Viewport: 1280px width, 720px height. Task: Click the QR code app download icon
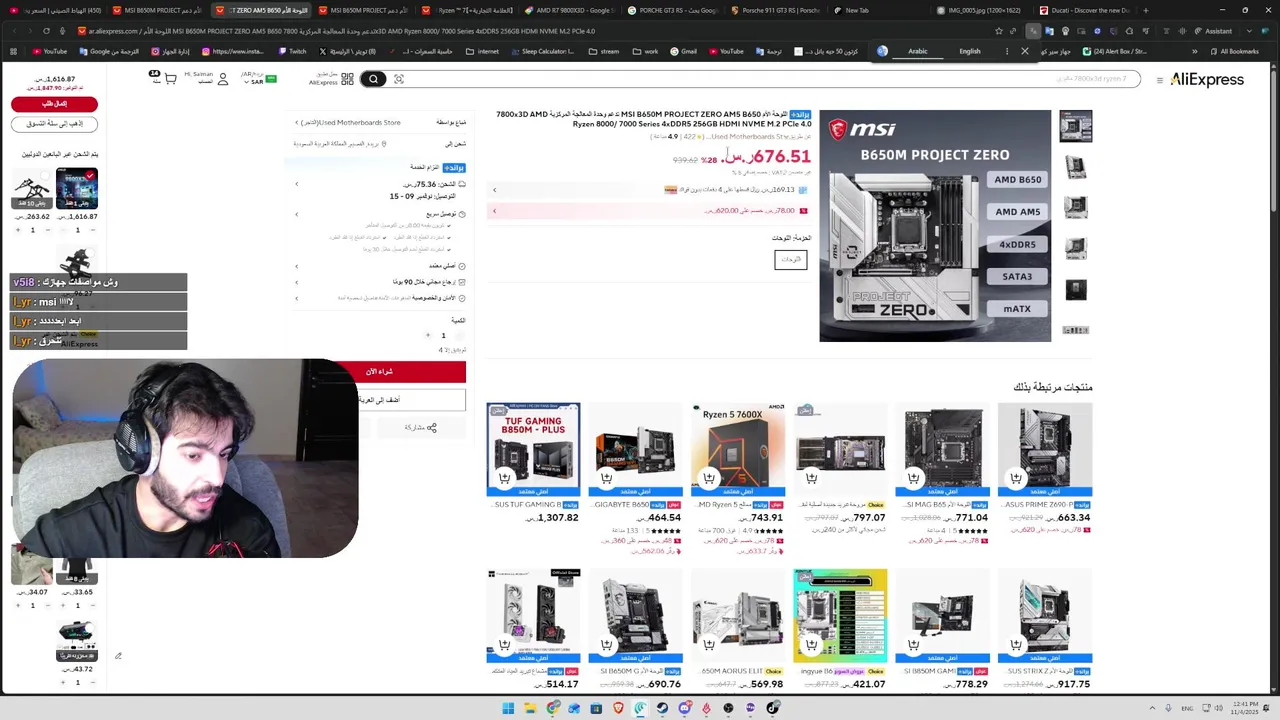point(347,79)
